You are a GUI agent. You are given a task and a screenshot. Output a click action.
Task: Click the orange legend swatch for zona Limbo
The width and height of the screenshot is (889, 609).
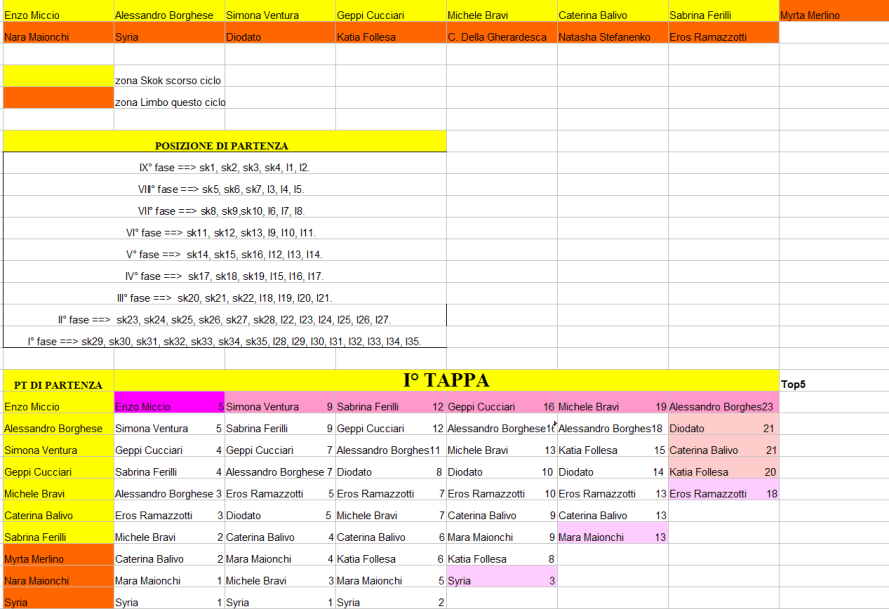[58, 99]
